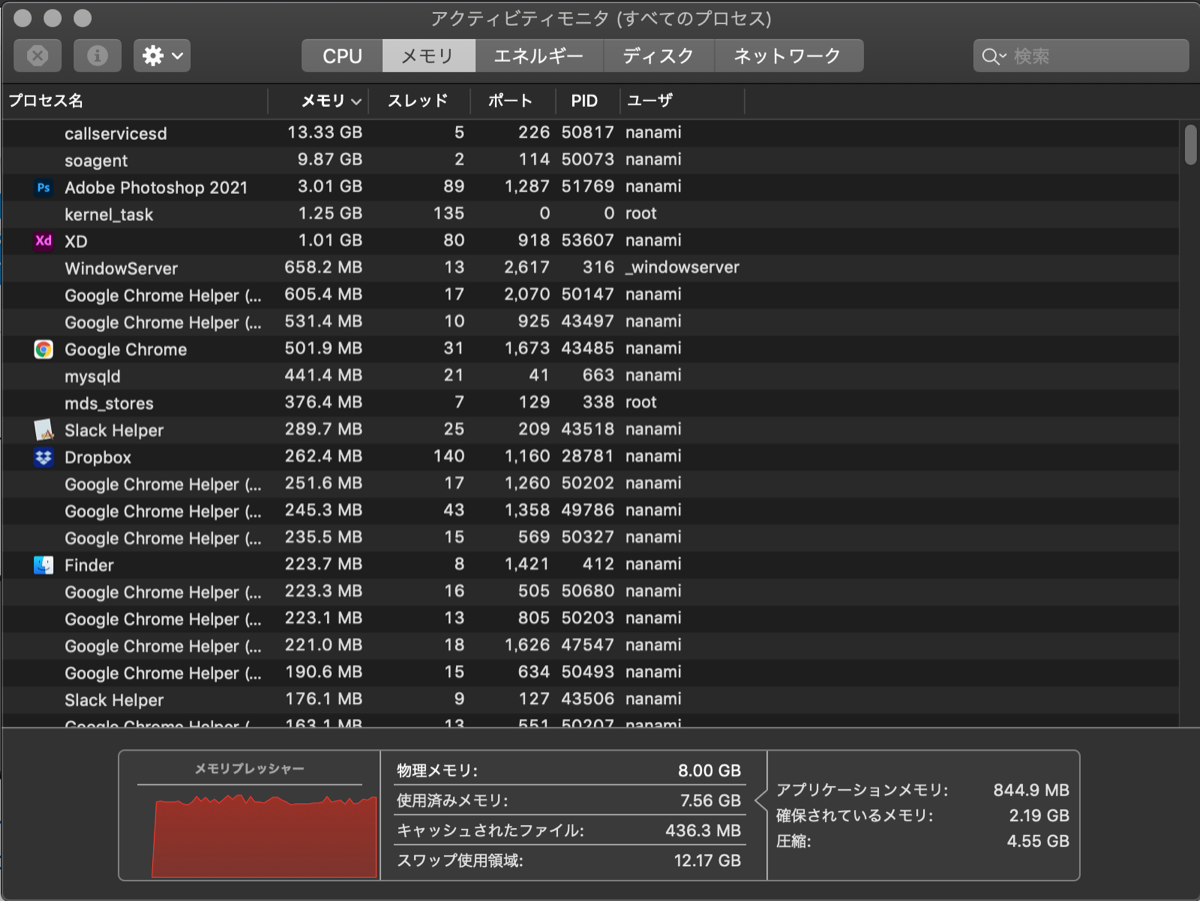Select the callservicesd process row
This screenshot has height=901, width=1200.
tap(591, 133)
